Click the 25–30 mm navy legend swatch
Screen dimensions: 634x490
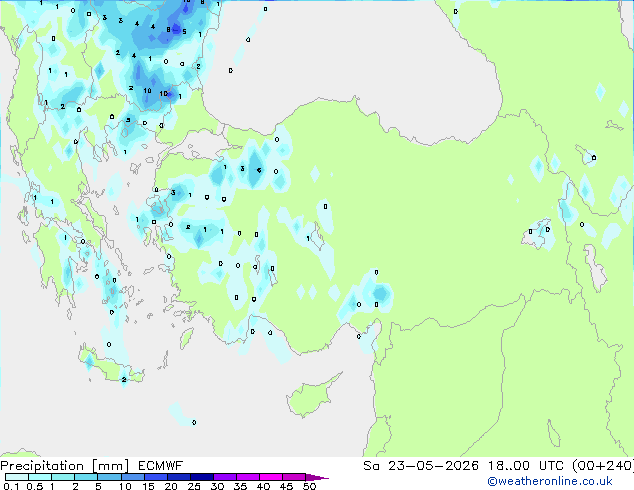click(x=202, y=477)
